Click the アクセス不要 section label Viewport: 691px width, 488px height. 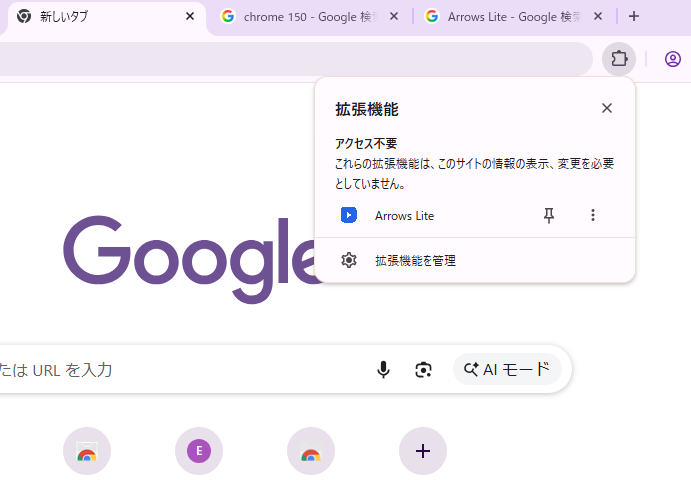pyautogui.click(x=366, y=143)
